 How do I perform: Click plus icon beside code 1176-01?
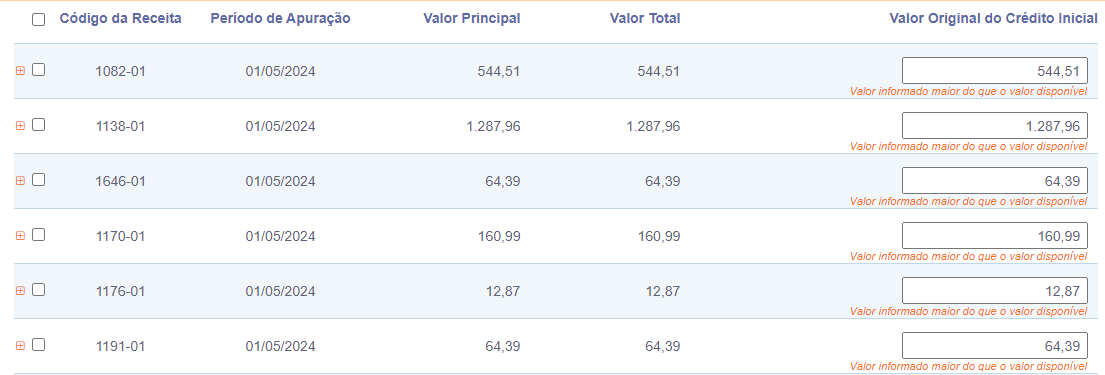20,290
